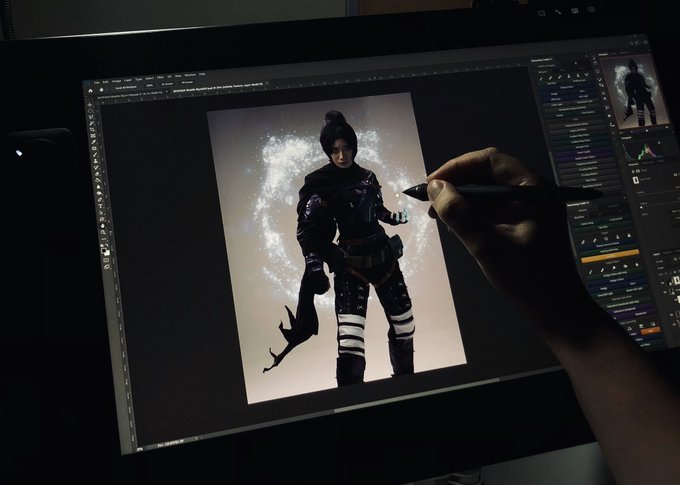Click the long orange button in retouching panel

coord(610,256)
